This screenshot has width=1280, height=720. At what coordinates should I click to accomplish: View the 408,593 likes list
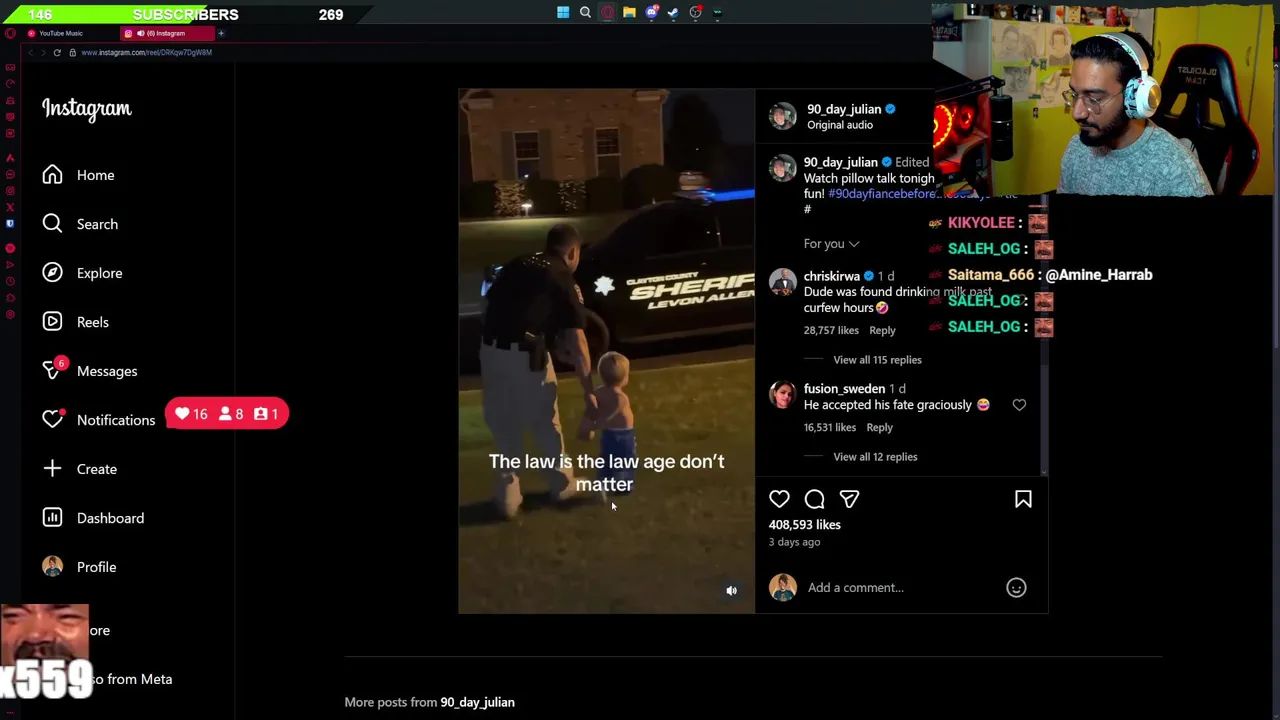click(804, 525)
